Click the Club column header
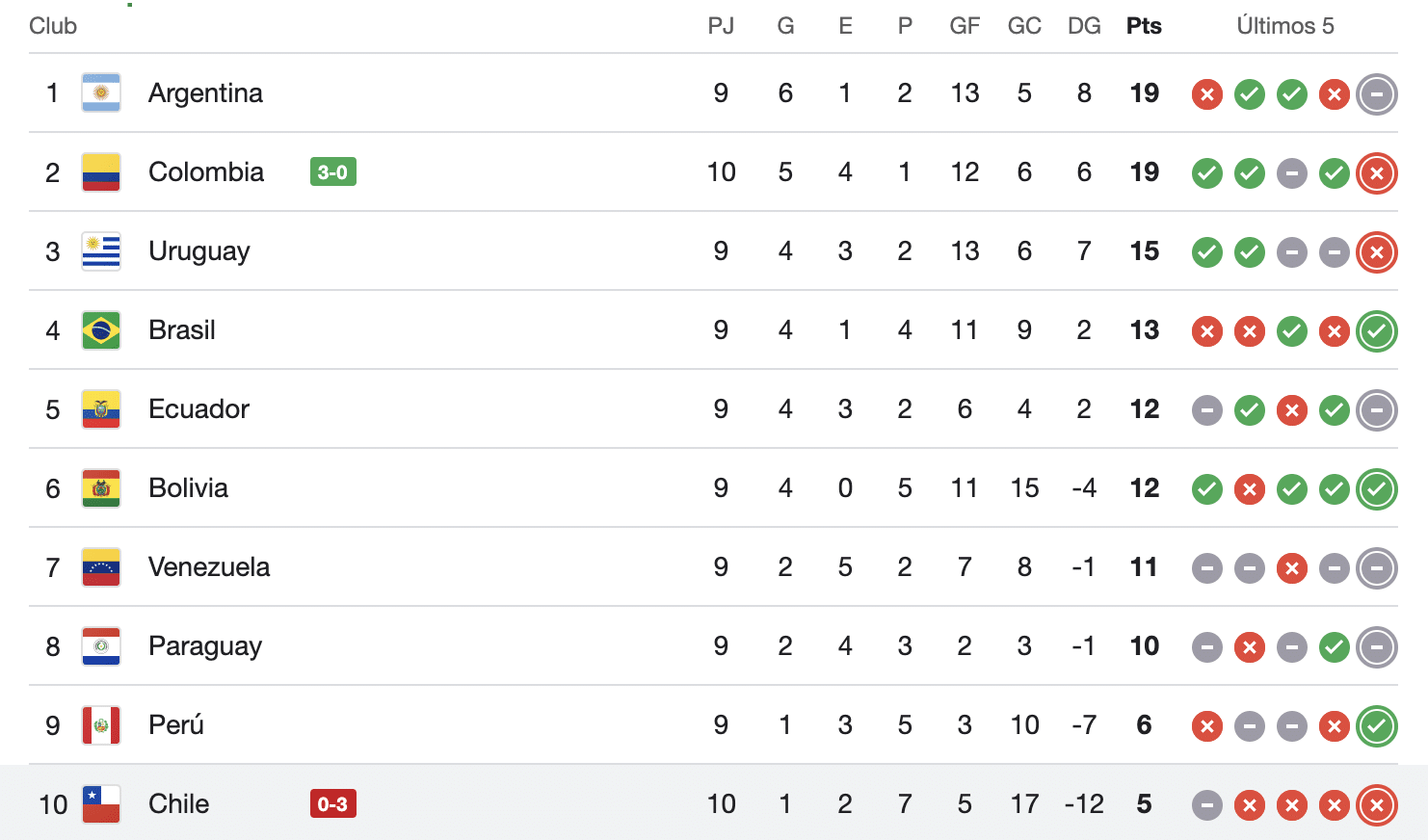This screenshot has height=840, width=1428. [53, 26]
